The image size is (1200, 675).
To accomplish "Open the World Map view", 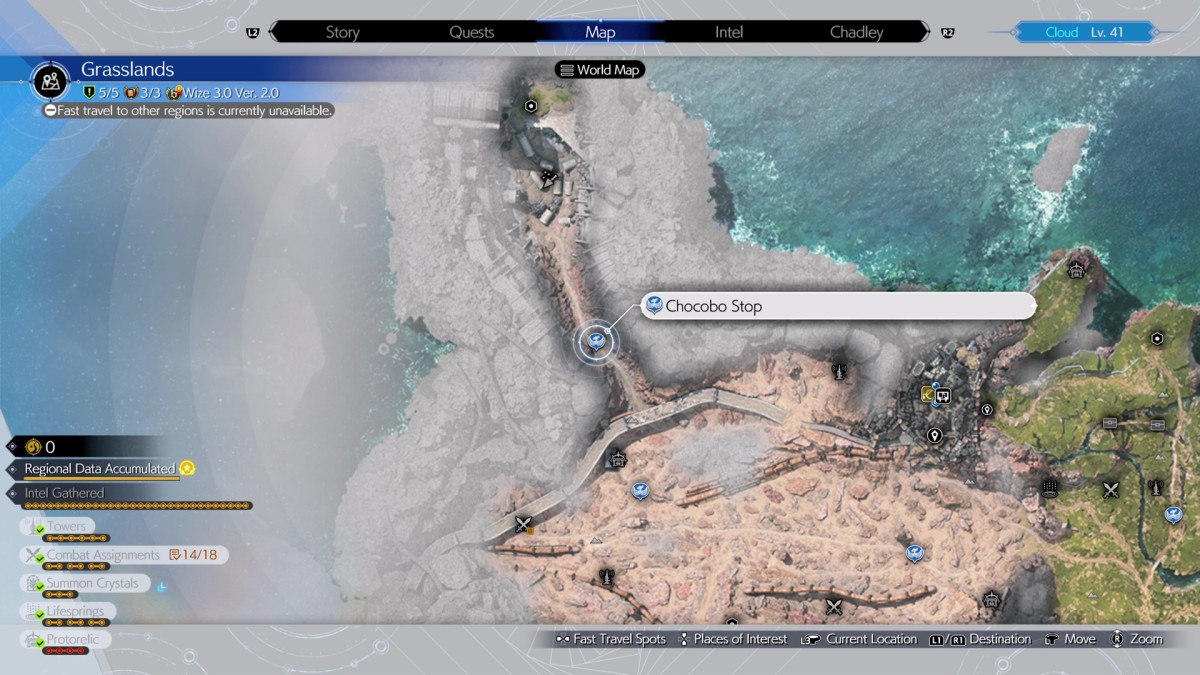I will click(600, 70).
